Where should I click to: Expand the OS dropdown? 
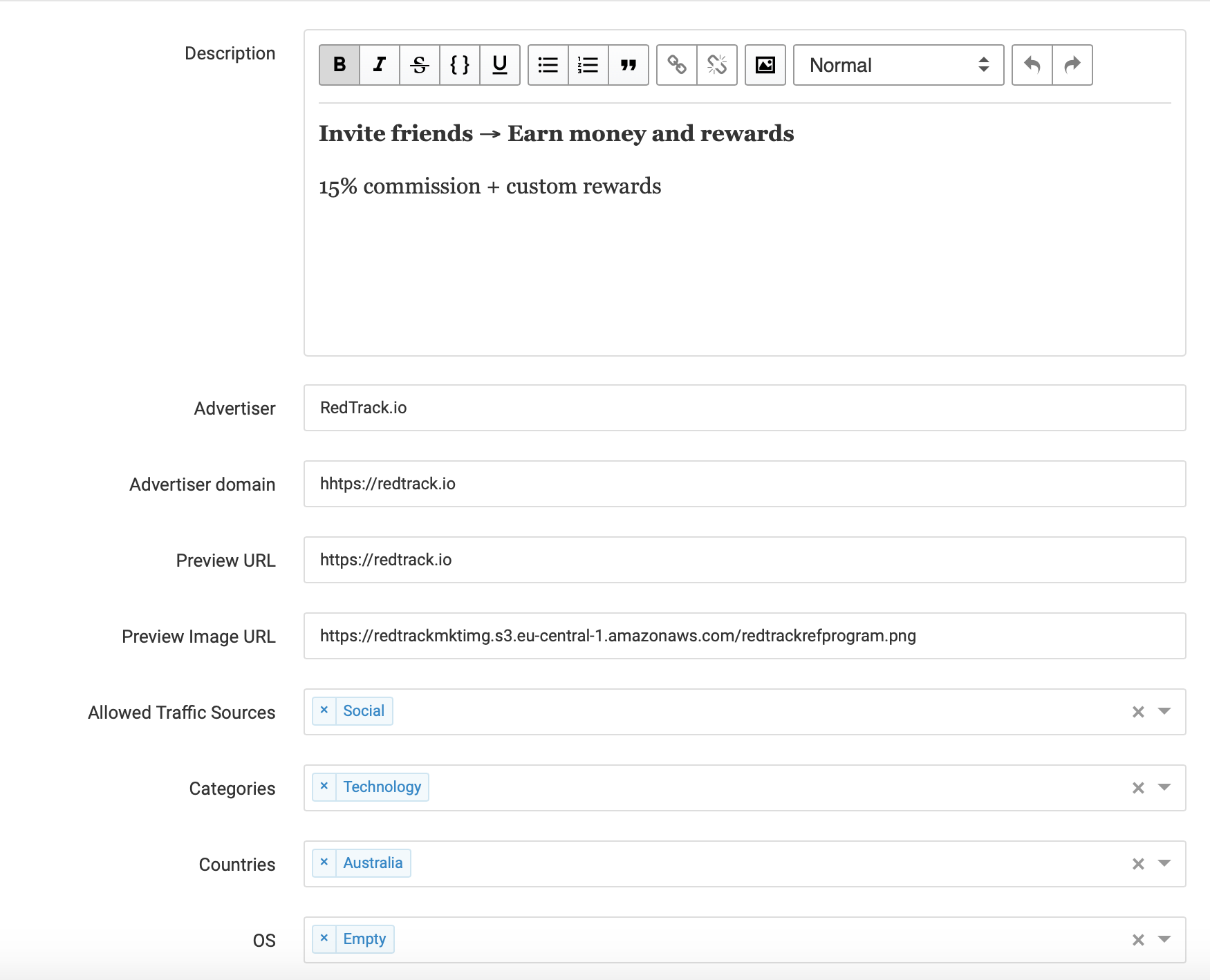1164,939
